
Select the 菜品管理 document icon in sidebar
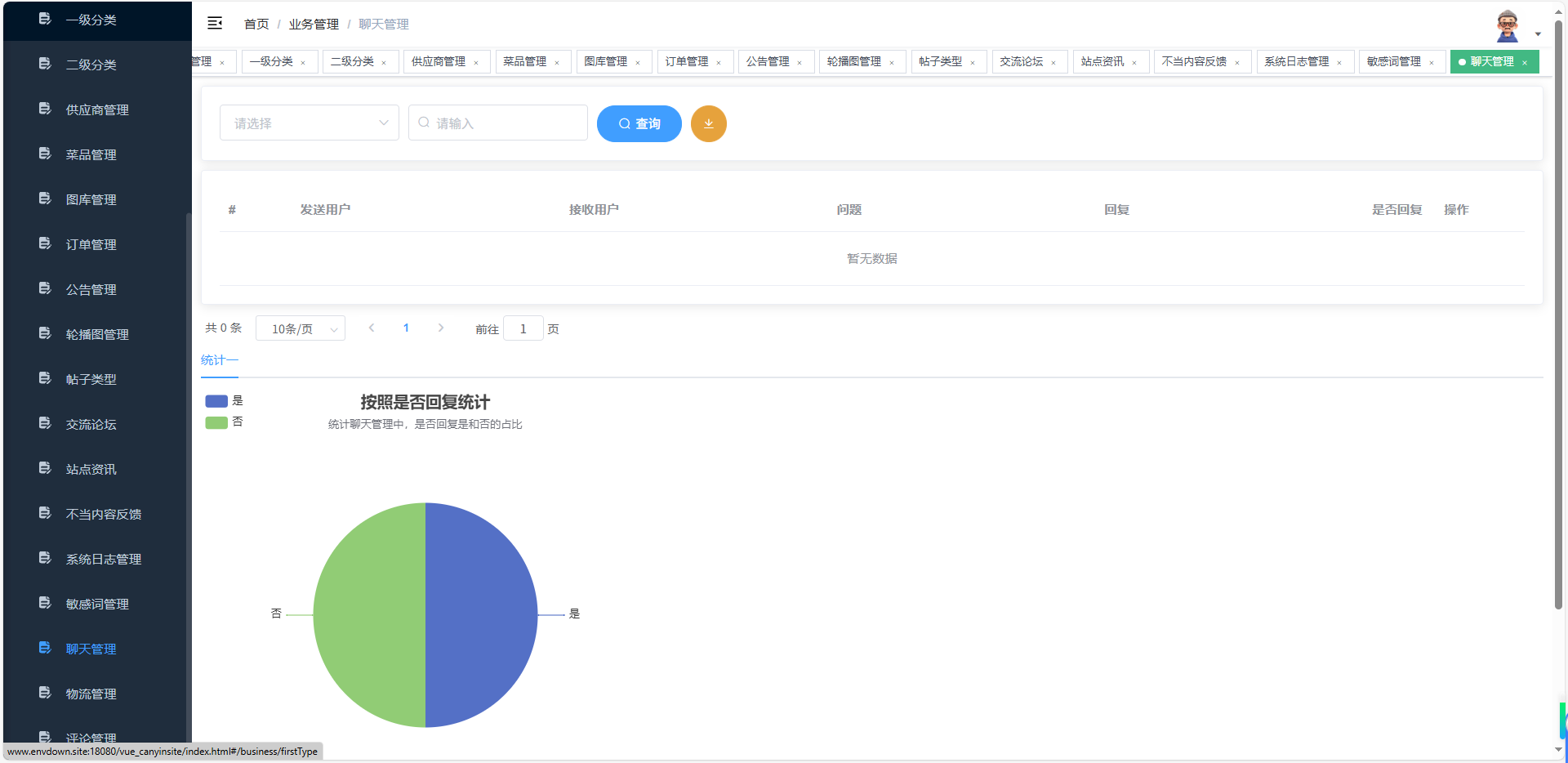[44, 154]
